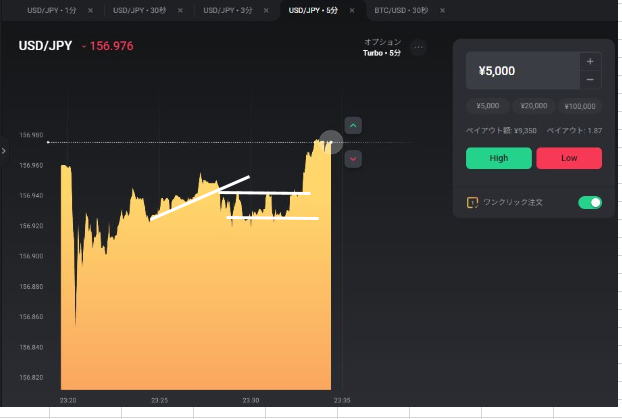
Task: Click the one-click order icon
Action: 473,202
